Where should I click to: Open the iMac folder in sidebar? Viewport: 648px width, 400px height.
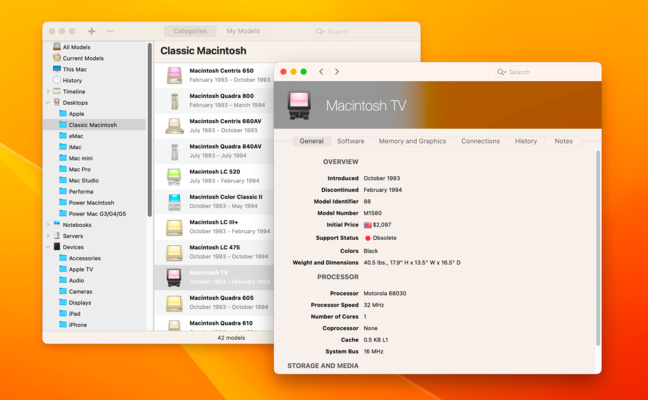(x=70, y=147)
